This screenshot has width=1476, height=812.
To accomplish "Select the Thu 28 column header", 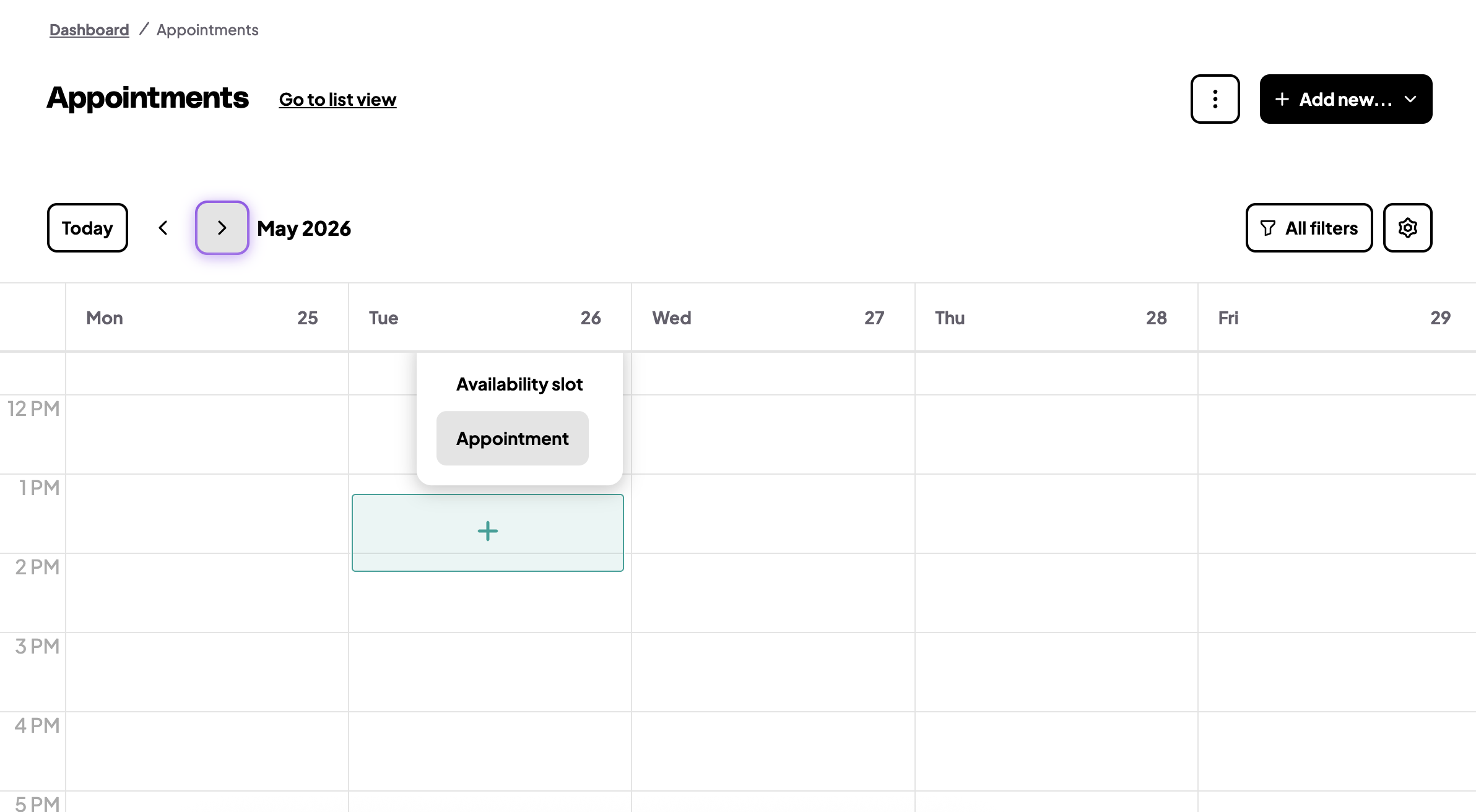I will tap(1056, 317).
